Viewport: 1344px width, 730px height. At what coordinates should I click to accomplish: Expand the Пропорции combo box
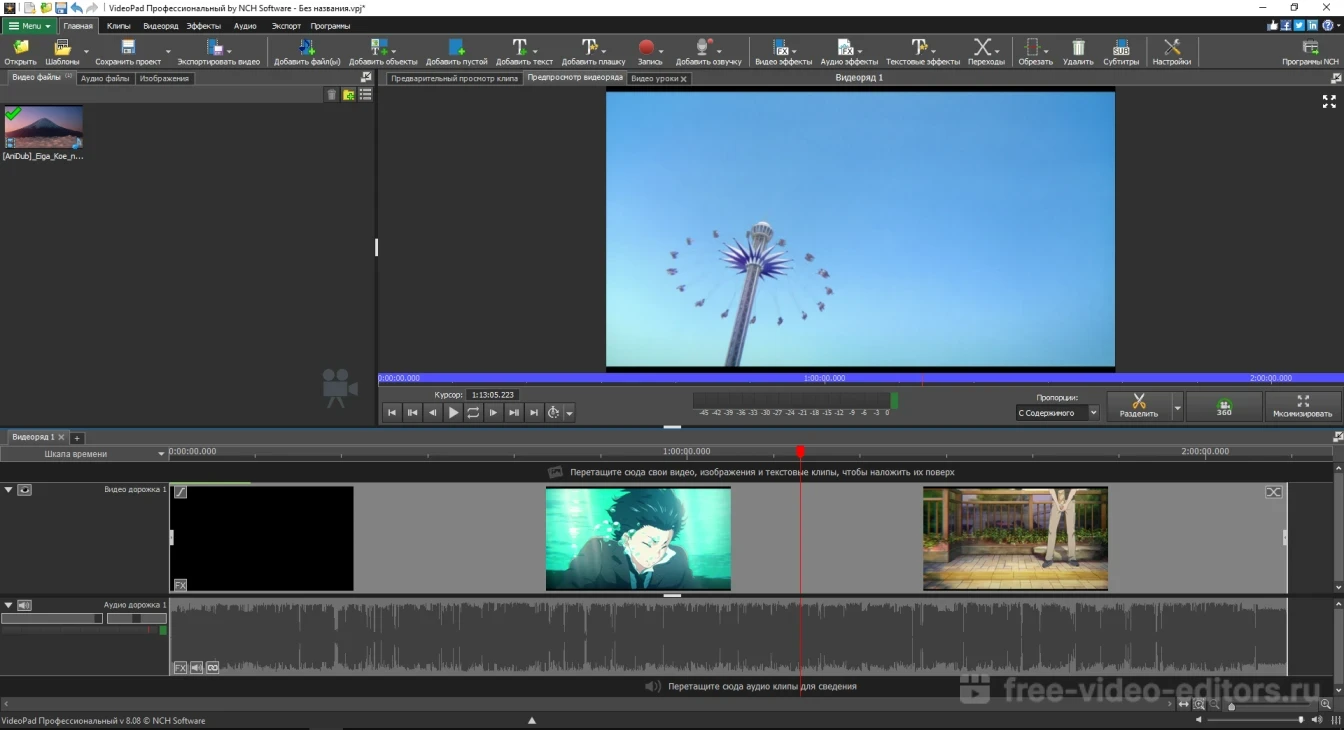pyautogui.click(x=1093, y=412)
